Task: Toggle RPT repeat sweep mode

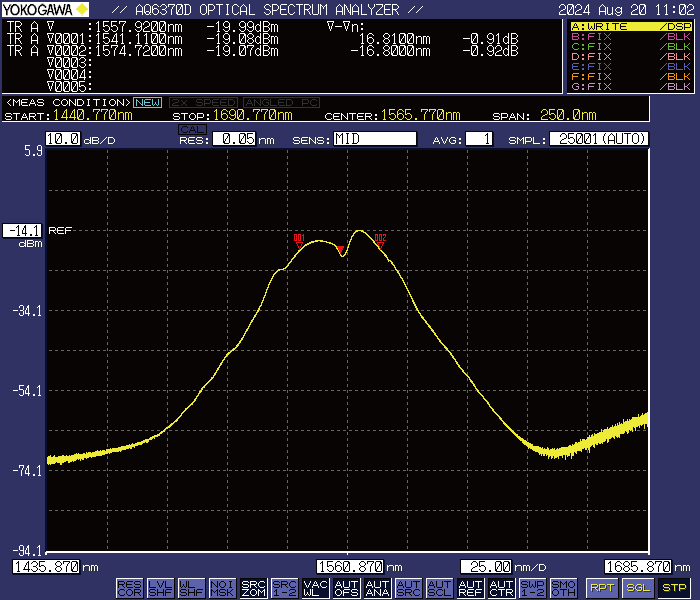Action: tap(601, 588)
